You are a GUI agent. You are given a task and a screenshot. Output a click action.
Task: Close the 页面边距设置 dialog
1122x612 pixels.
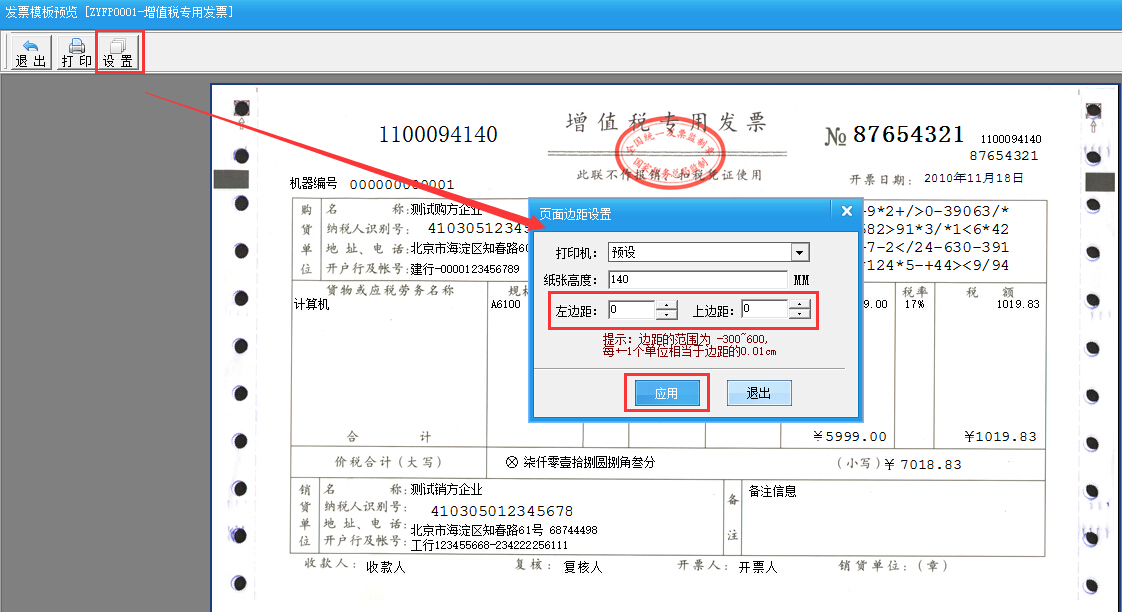coord(847,211)
